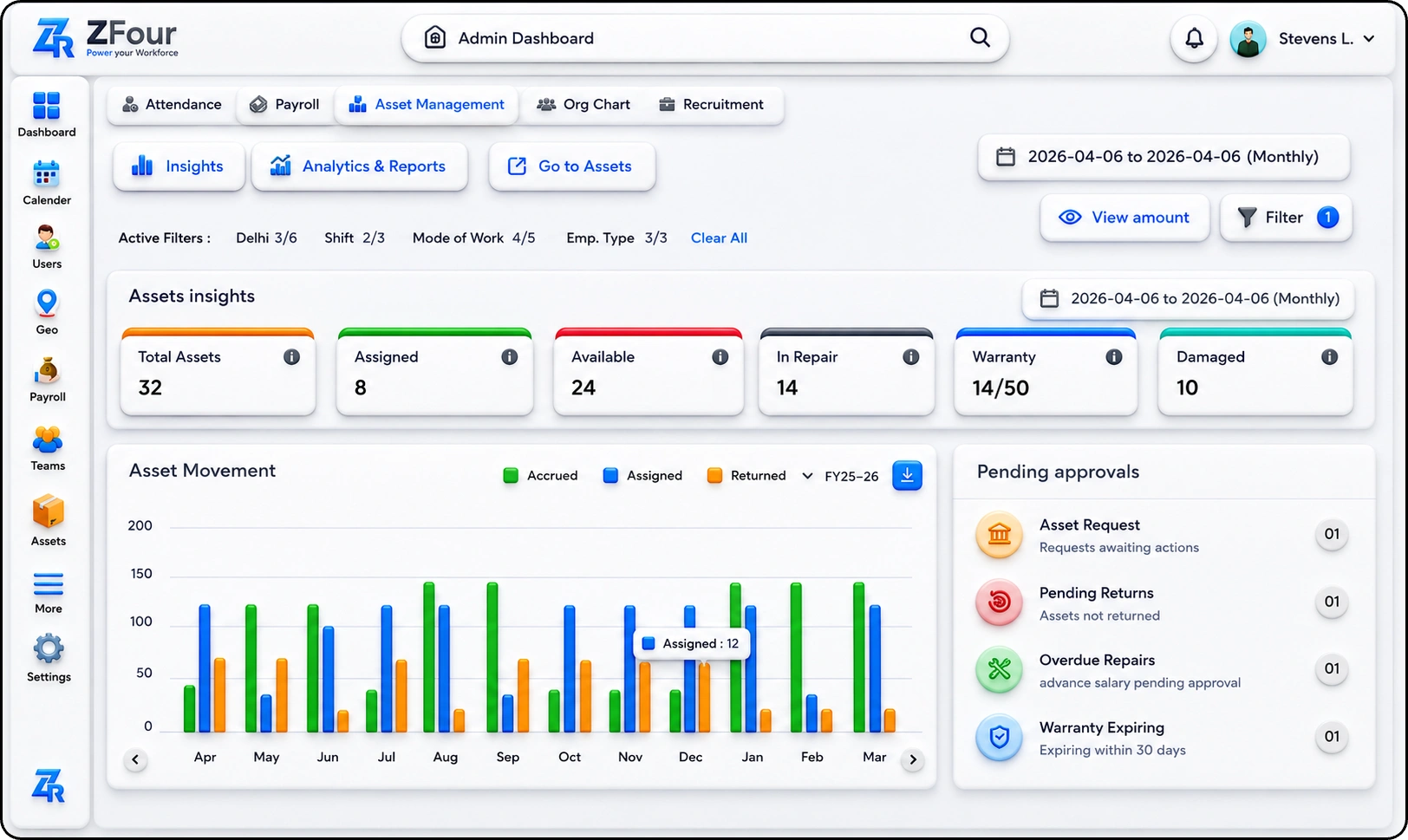Click the Delhi 3/6 active filter

click(x=266, y=238)
